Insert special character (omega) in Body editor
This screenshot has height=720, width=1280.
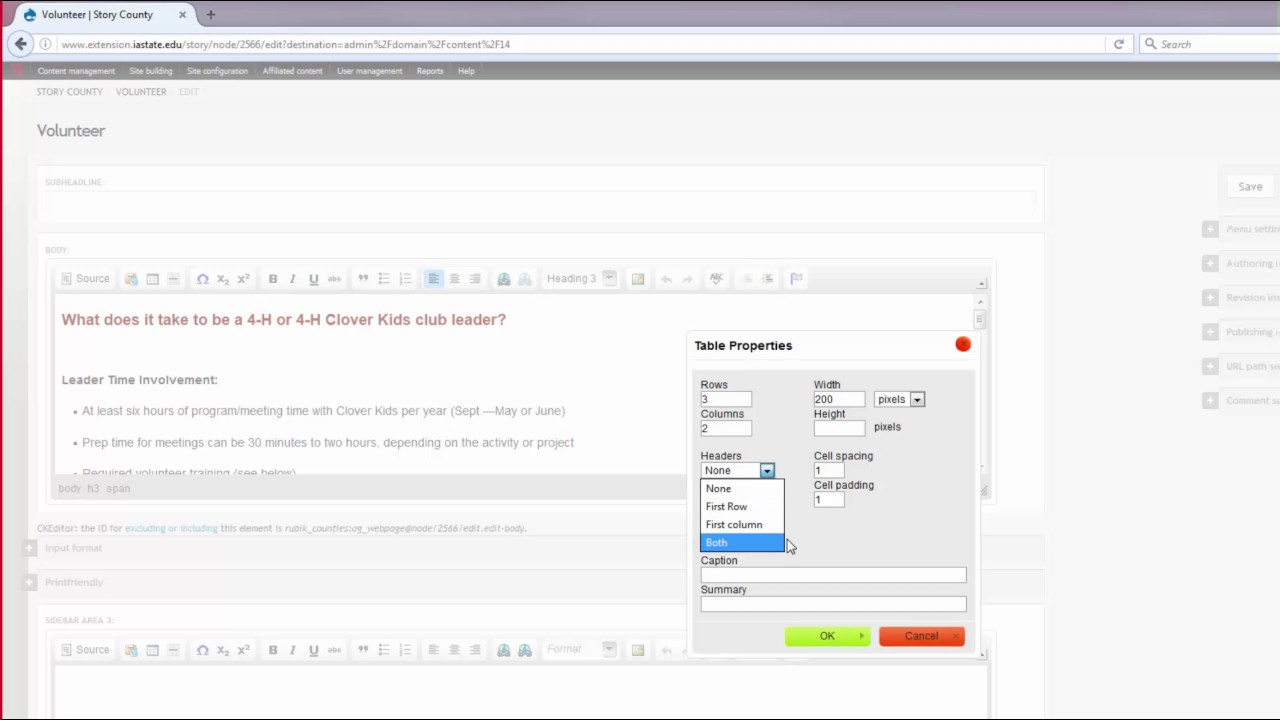tap(202, 279)
